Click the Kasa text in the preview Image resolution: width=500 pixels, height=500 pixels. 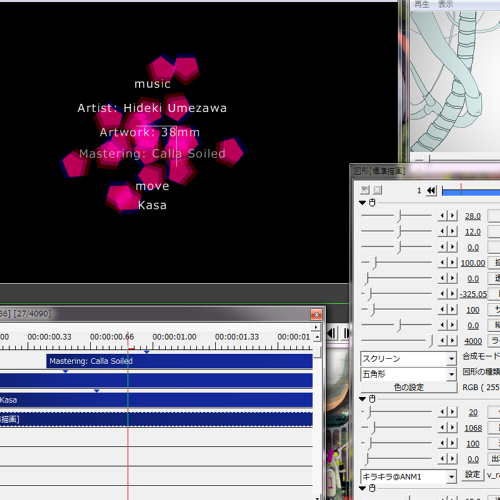(152, 205)
